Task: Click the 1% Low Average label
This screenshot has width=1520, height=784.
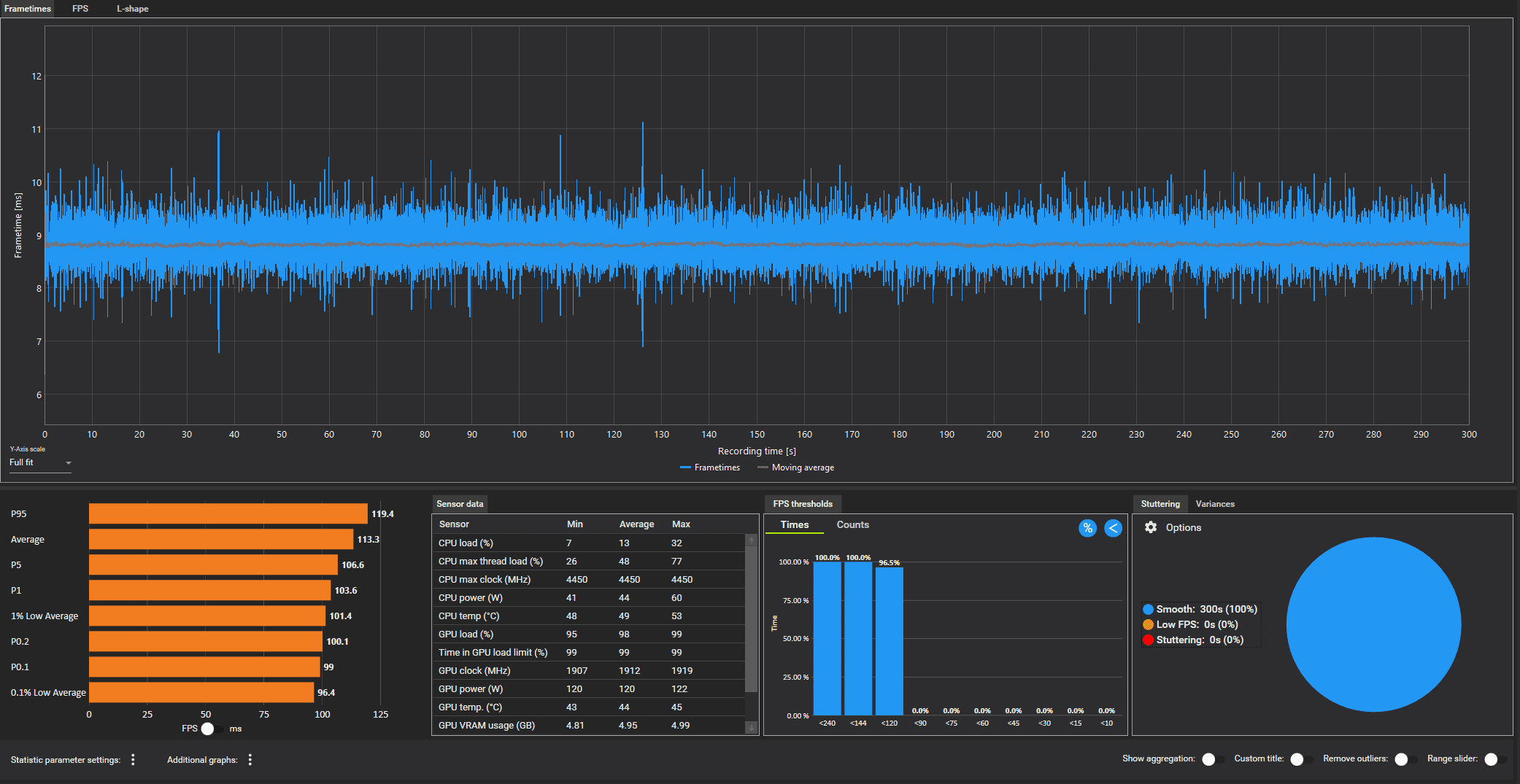Action: 45,616
